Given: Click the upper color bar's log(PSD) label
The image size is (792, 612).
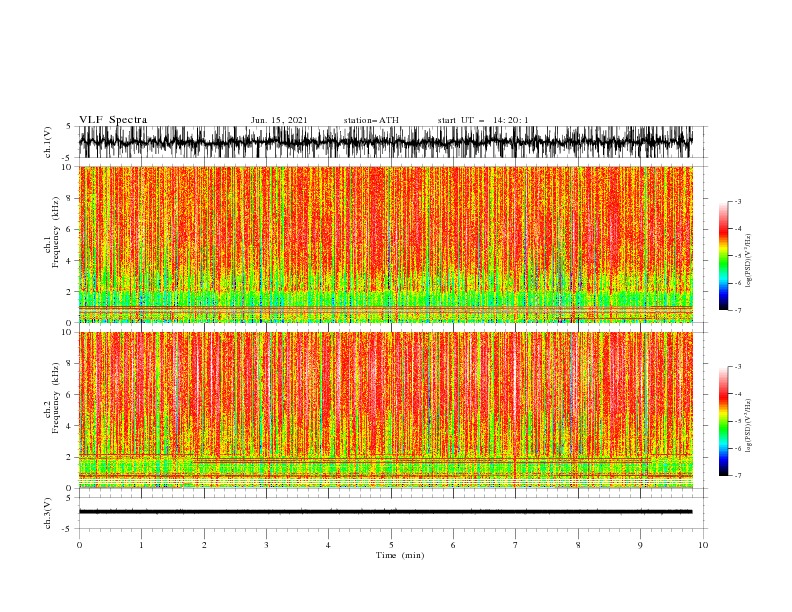Looking at the screenshot, I should click(x=749, y=261).
